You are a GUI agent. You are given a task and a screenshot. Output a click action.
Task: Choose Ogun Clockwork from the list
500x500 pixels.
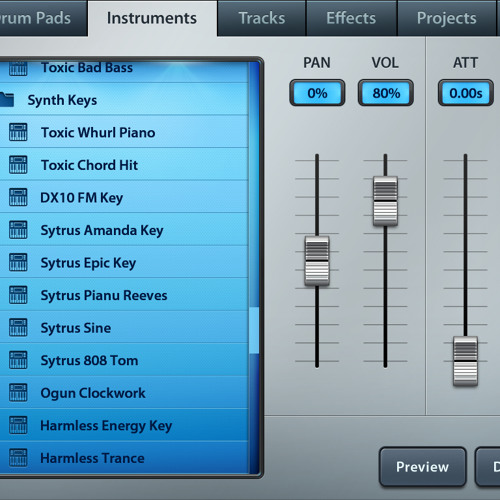(124, 392)
